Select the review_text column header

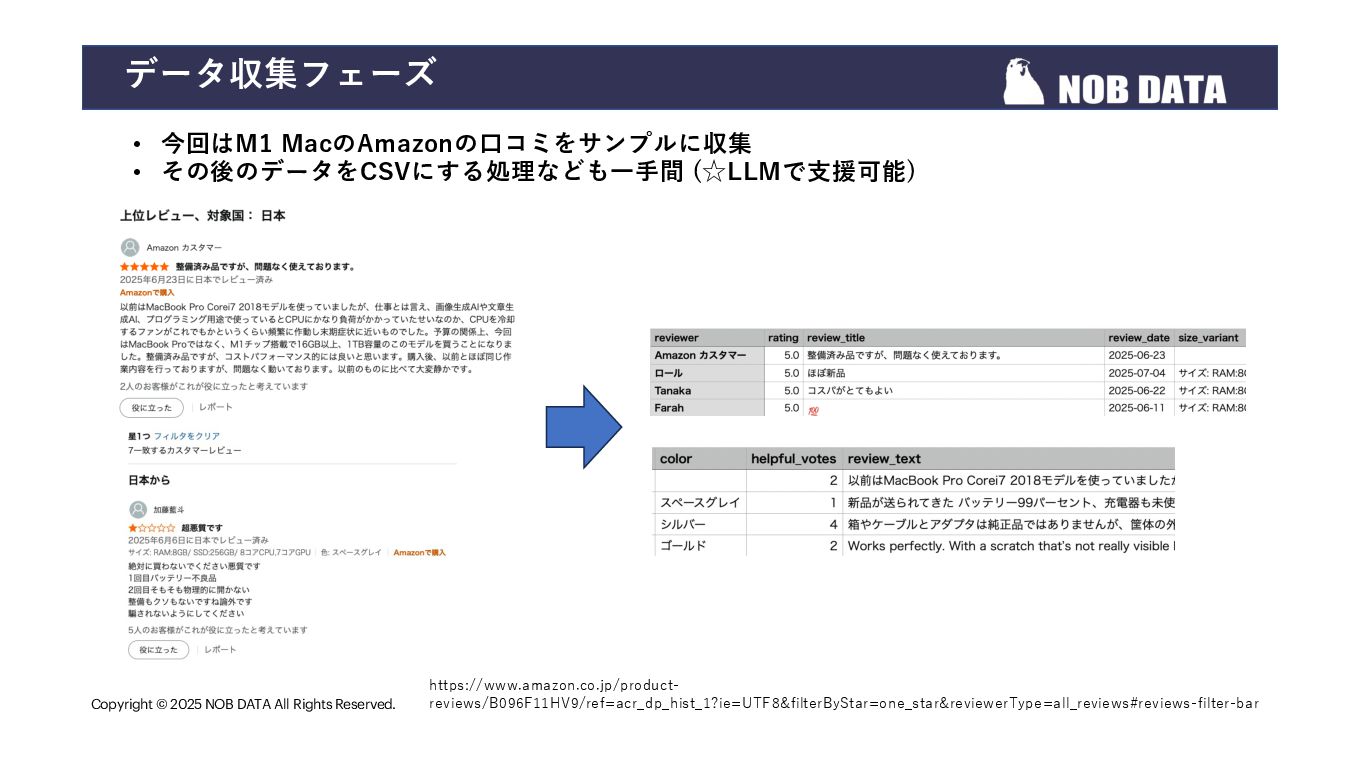tap(1009, 459)
